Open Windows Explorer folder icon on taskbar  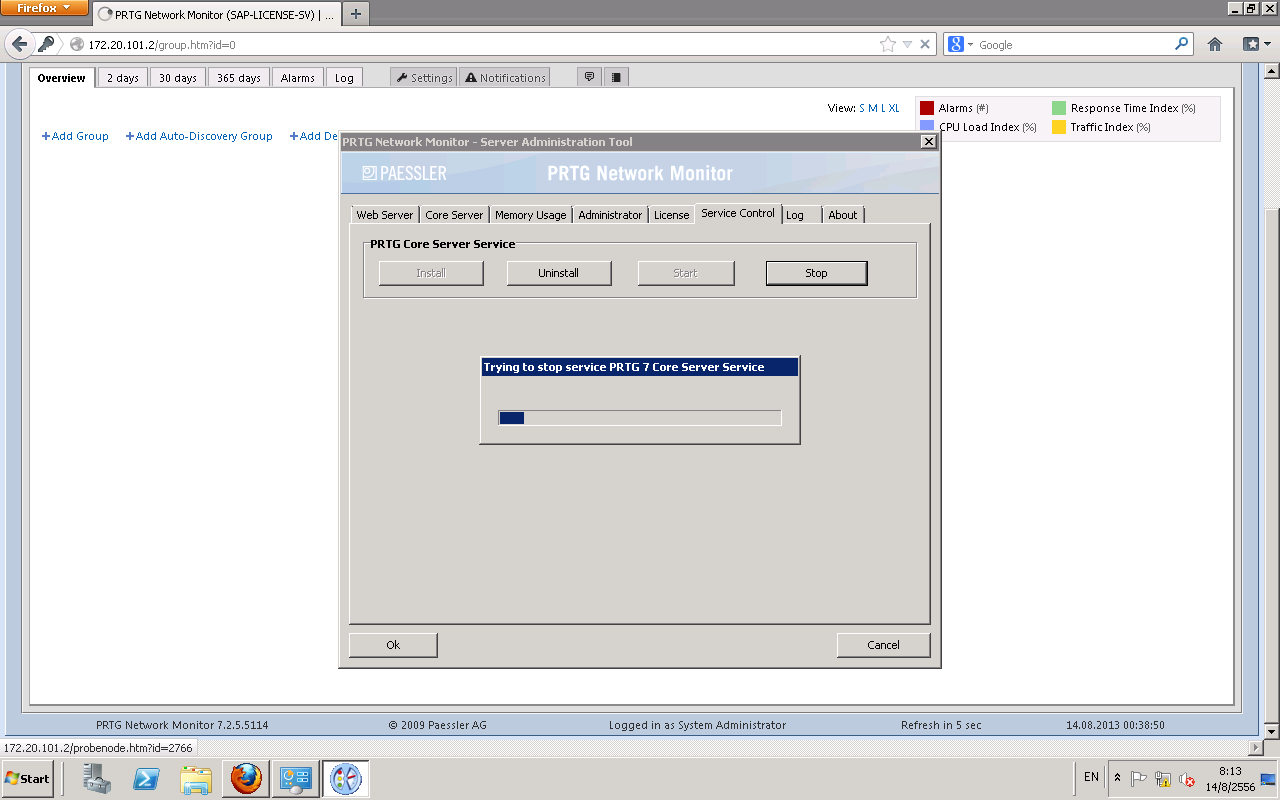(x=196, y=778)
